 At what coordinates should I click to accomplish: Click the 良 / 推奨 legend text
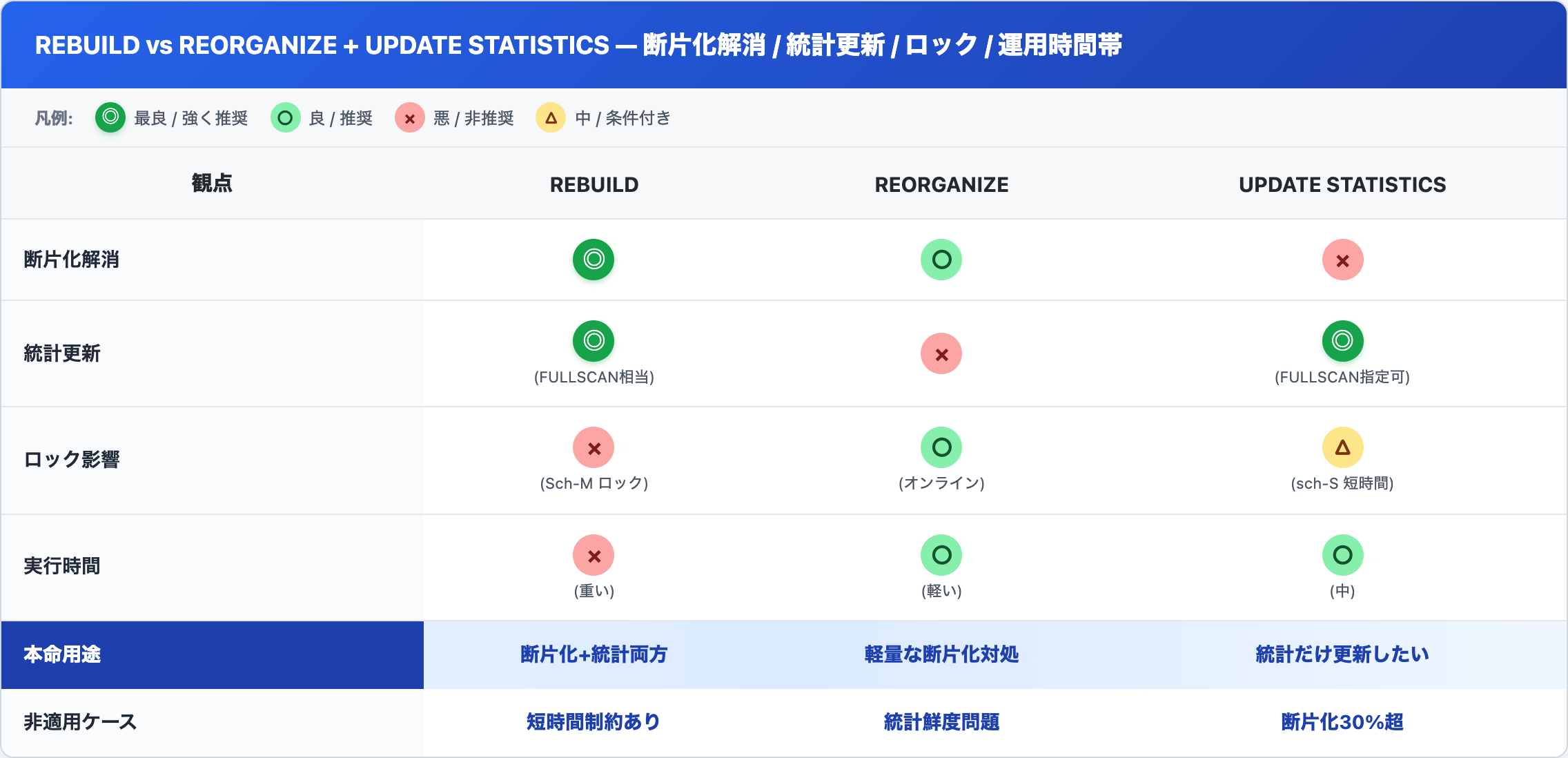tap(341, 118)
